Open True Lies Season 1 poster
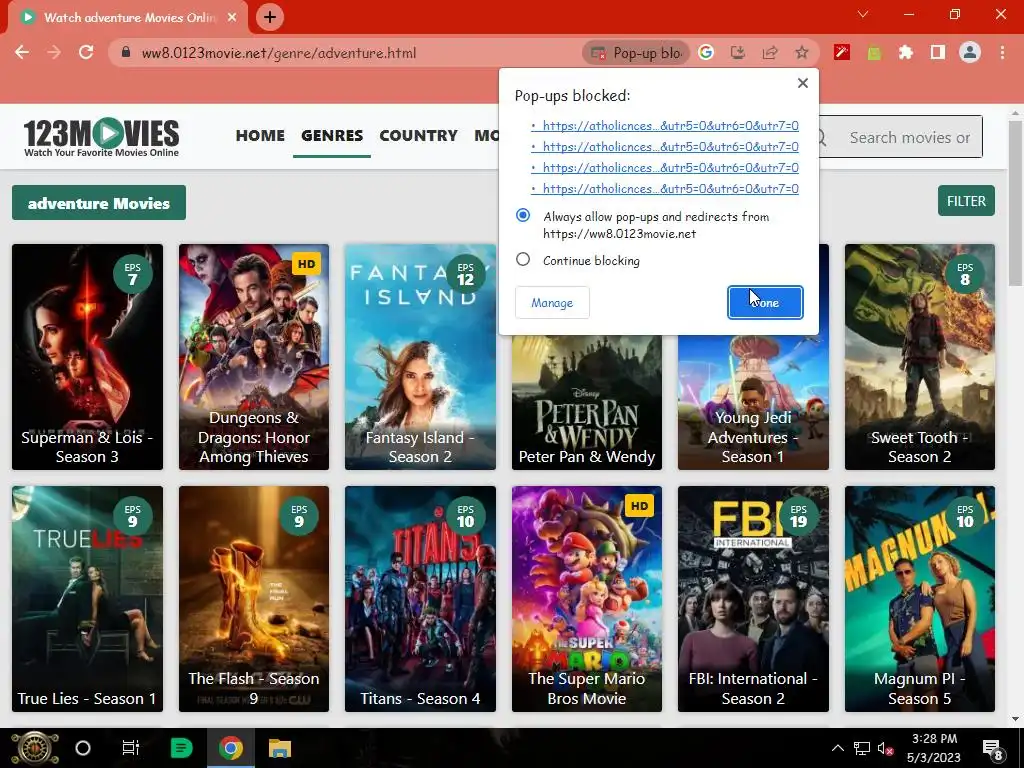 click(x=87, y=599)
